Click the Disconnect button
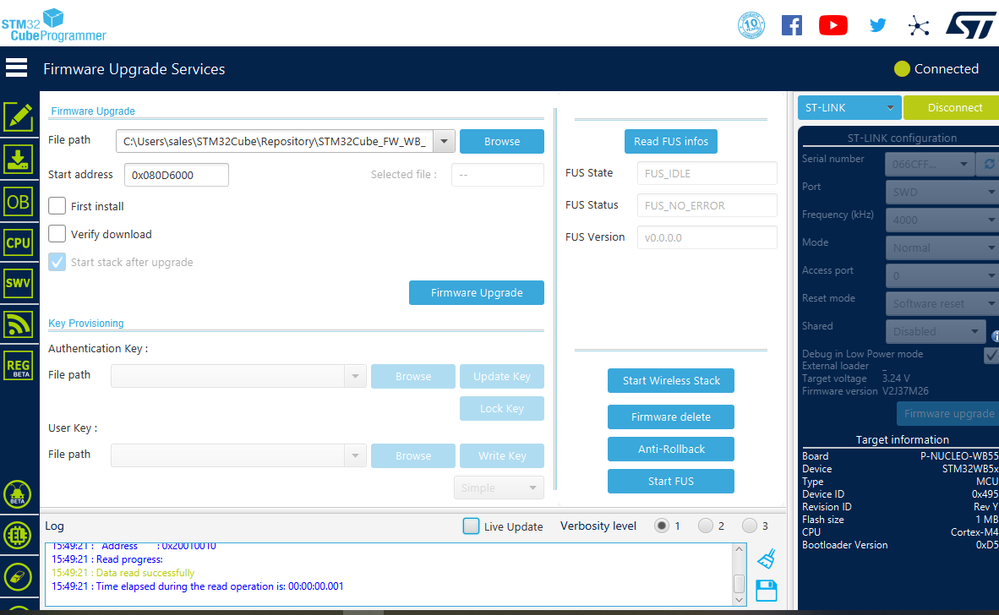999x615 pixels. tap(951, 108)
